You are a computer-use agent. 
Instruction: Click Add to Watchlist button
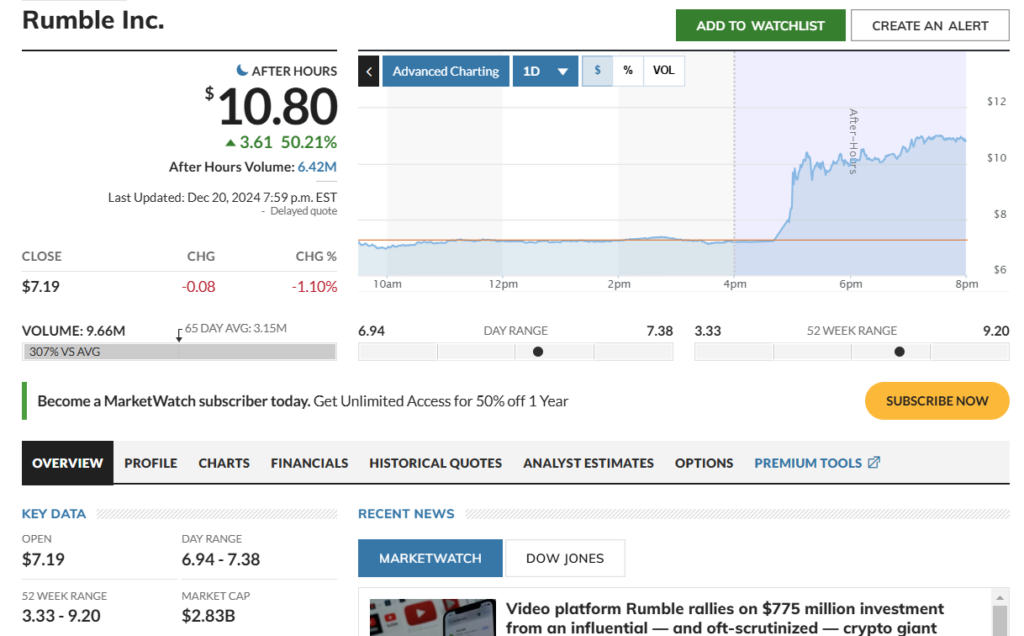tap(760, 26)
